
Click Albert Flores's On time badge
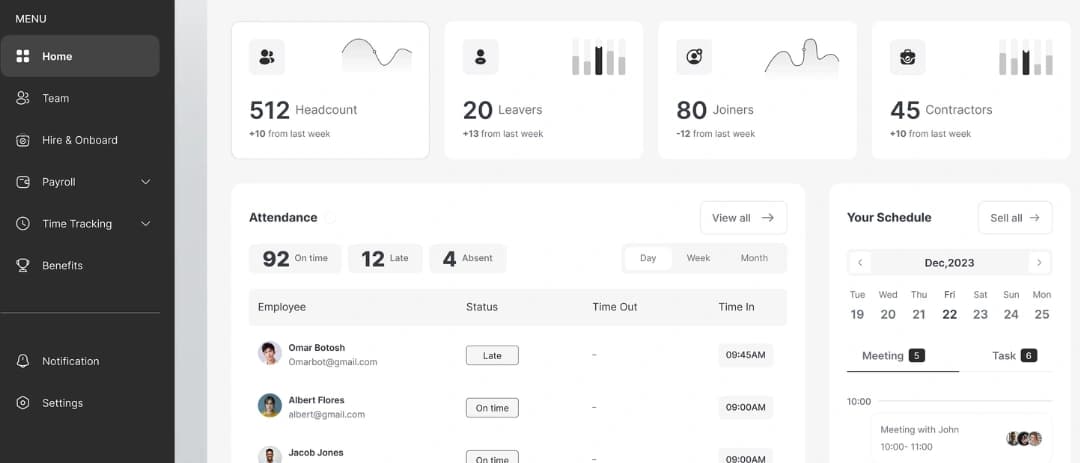pos(492,408)
